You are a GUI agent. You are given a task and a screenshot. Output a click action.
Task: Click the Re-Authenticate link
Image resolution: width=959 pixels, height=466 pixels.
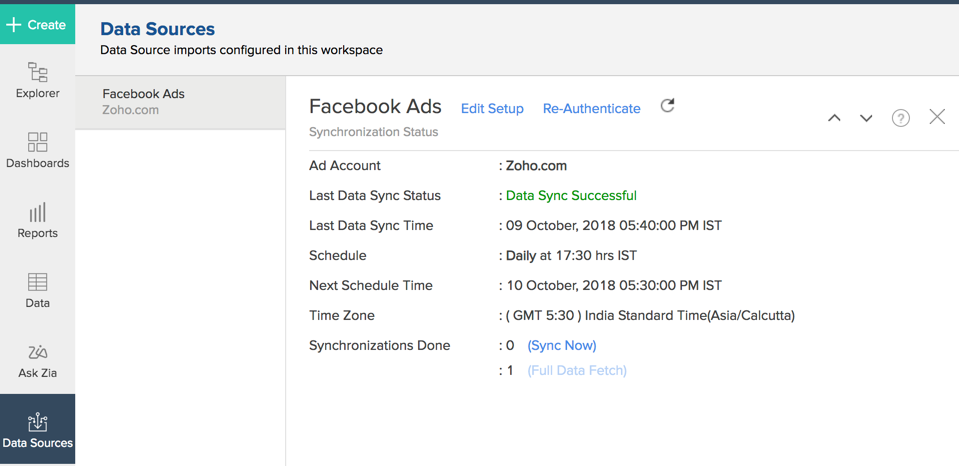(x=591, y=108)
